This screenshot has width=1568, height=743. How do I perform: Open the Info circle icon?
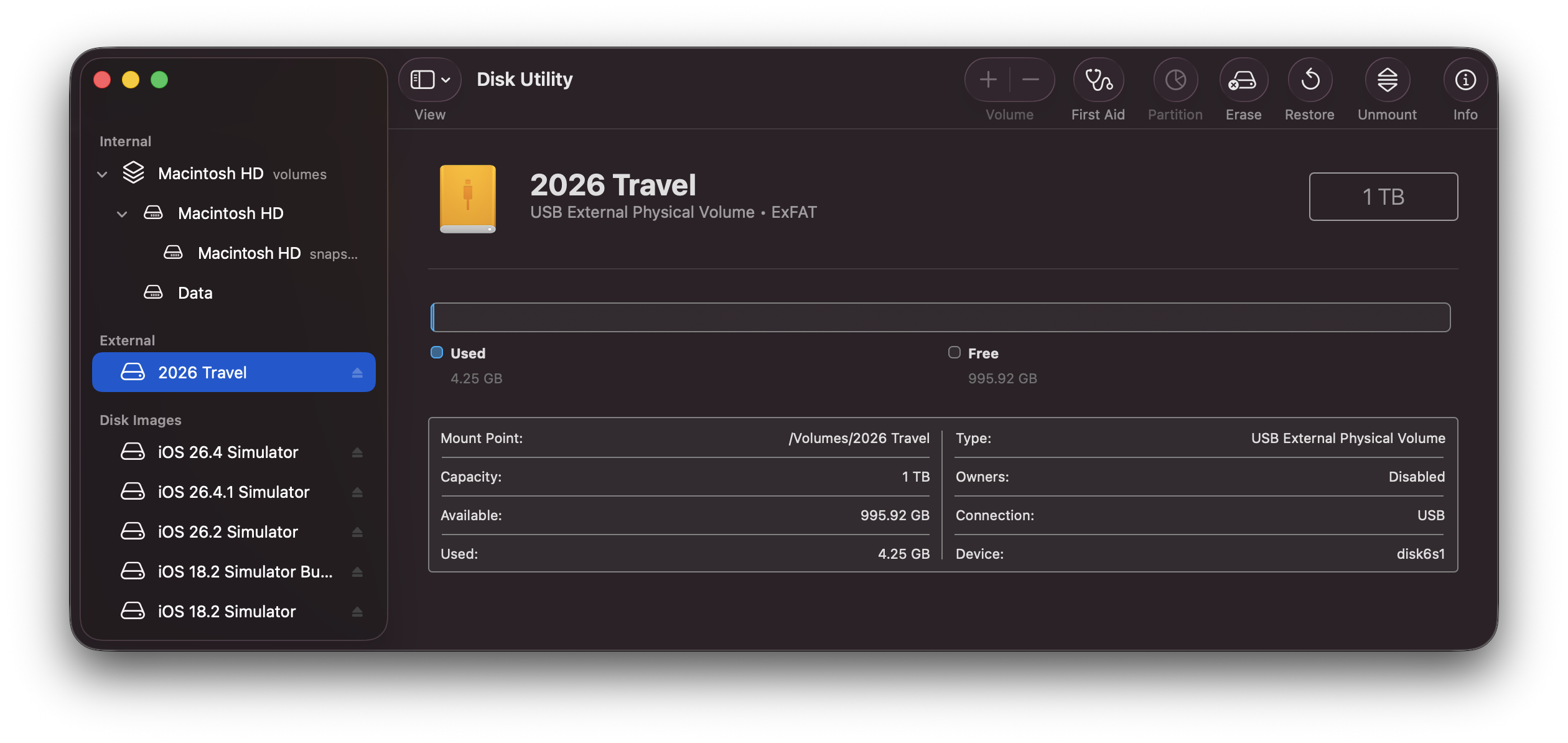pos(1465,80)
